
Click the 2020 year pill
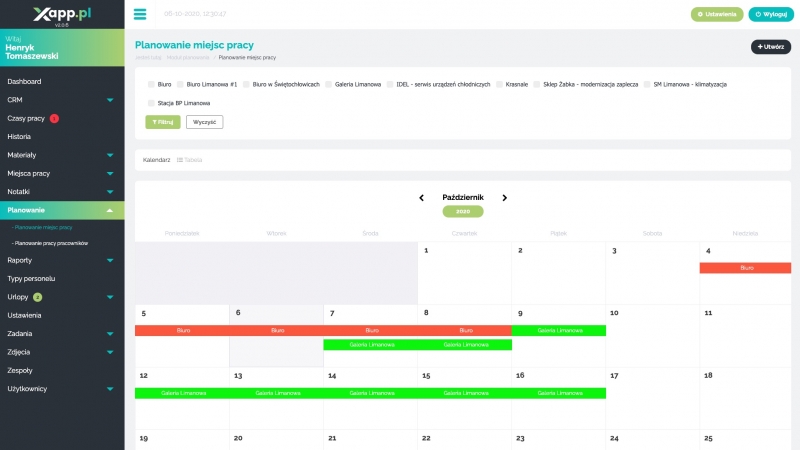coord(463,211)
